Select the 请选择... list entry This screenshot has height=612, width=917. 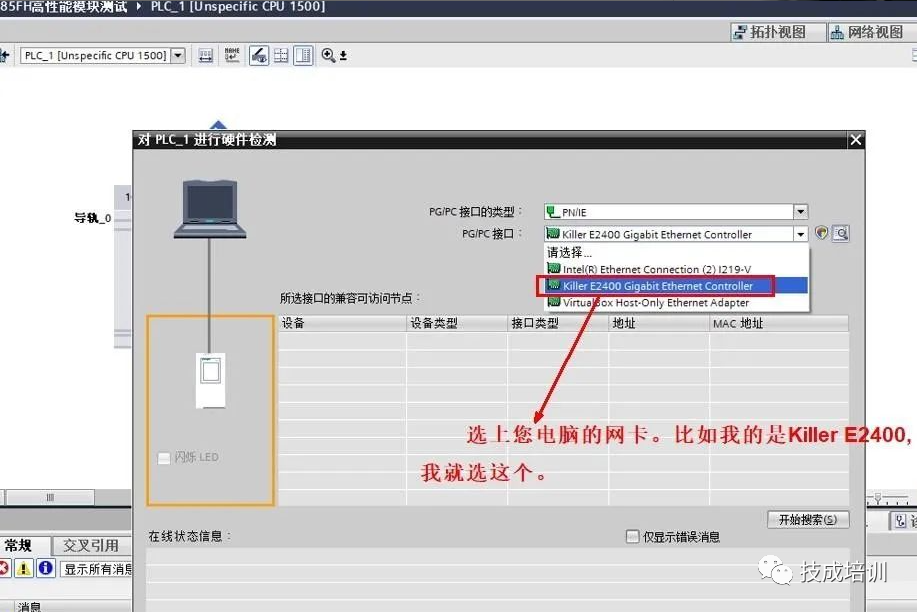[x=676, y=253]
